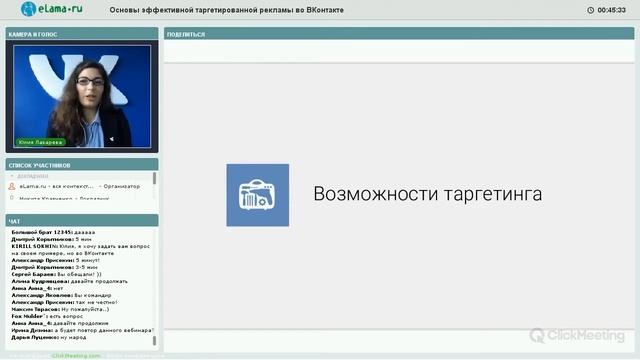
Task: Click Ирина Дизина chat message about webinar repeat
Action: [82, 330]
